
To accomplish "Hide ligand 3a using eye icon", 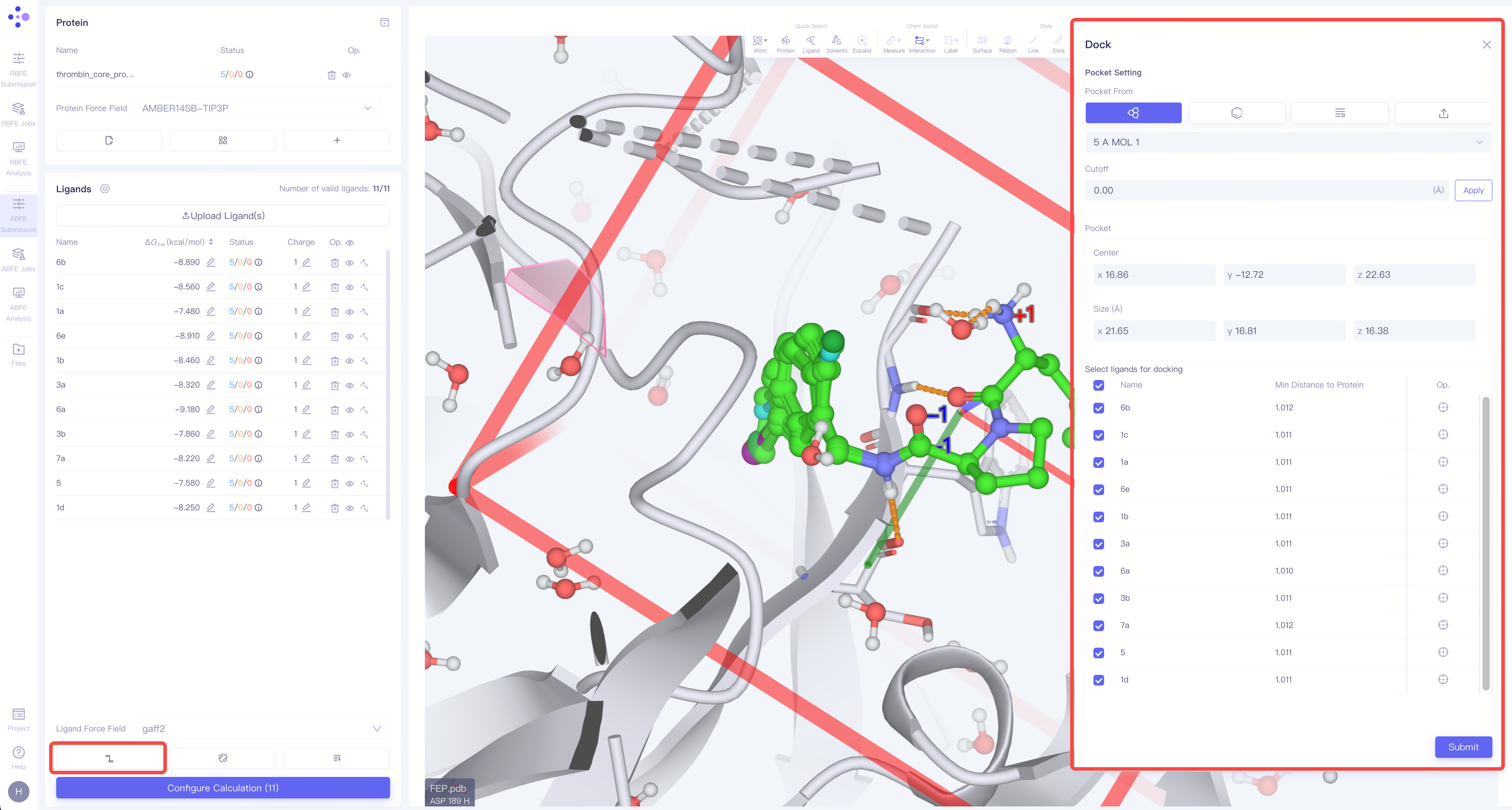I will click(349, 385).
